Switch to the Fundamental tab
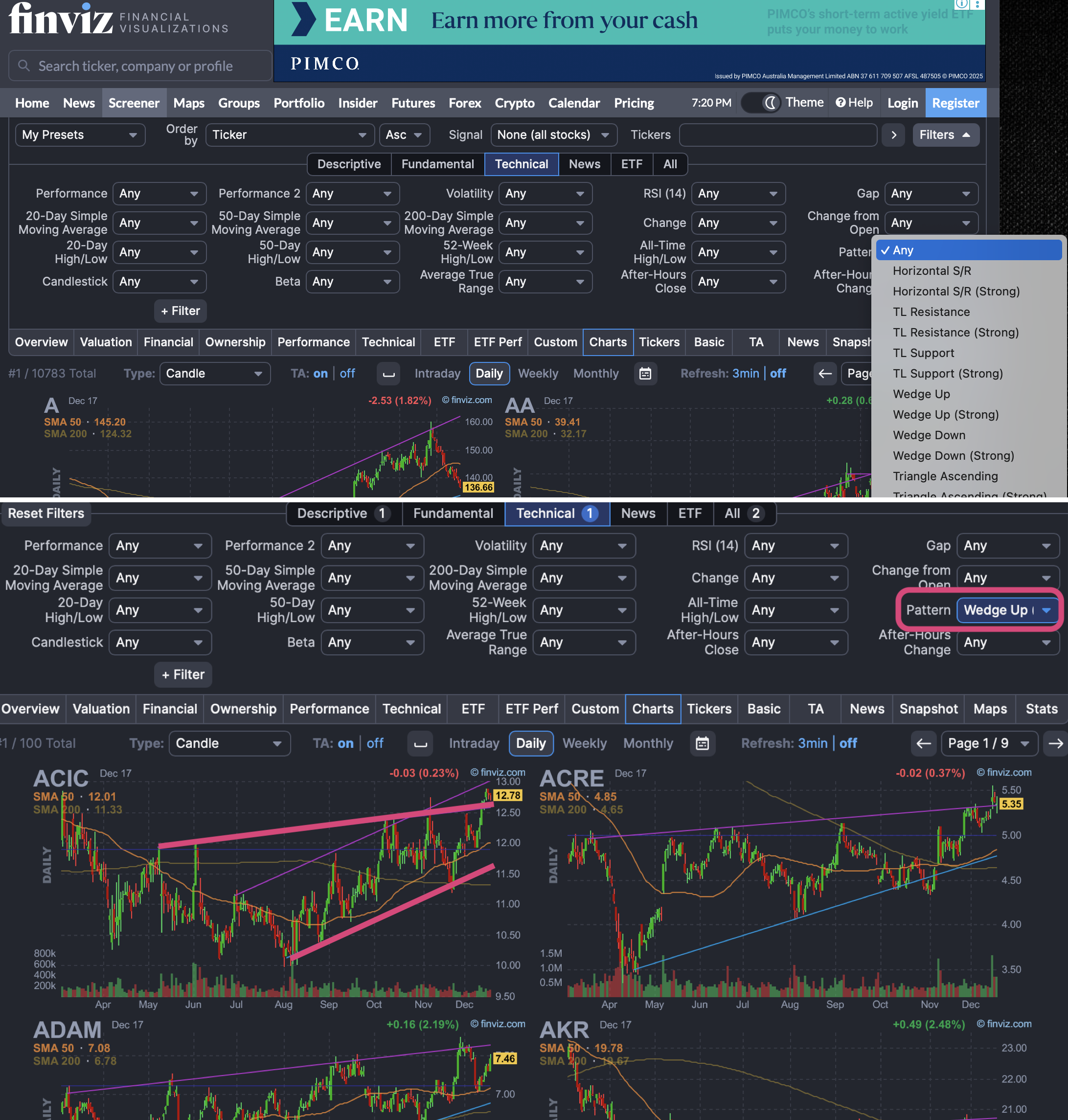The image size is (1068, 1120). [454, 514]
